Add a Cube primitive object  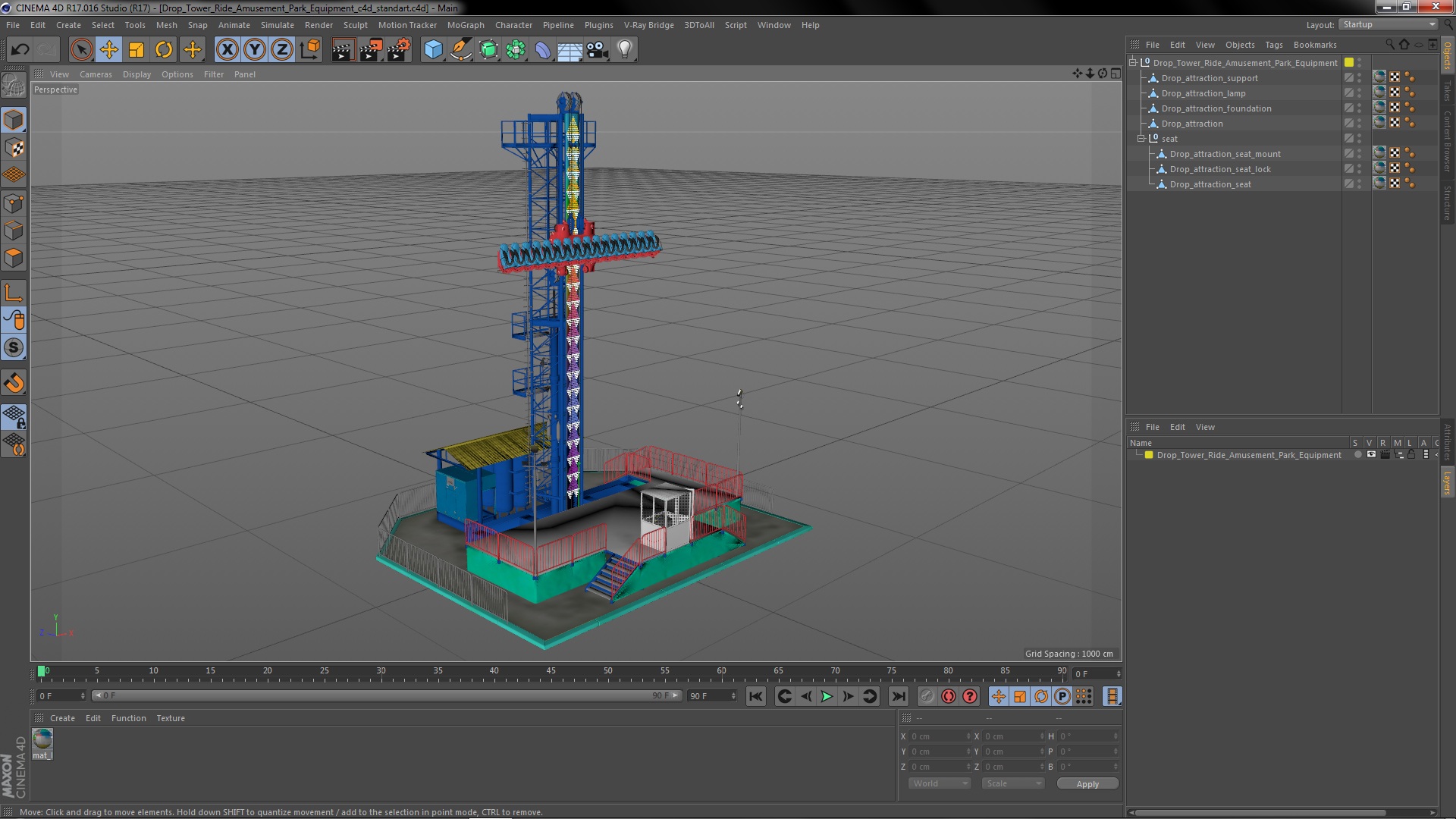[x=433, y=50]
